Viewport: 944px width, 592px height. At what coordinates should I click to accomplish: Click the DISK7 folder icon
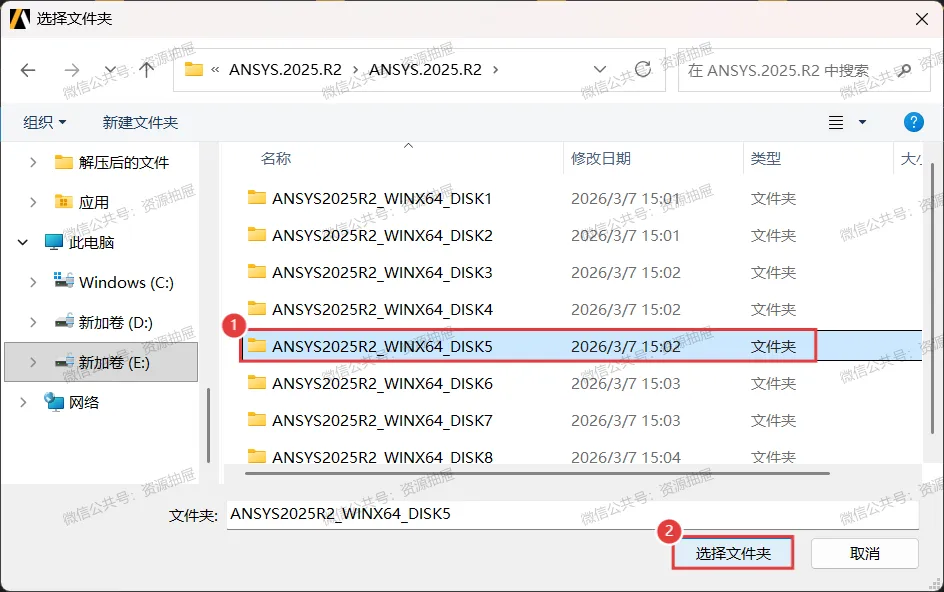tap(257, 419)
